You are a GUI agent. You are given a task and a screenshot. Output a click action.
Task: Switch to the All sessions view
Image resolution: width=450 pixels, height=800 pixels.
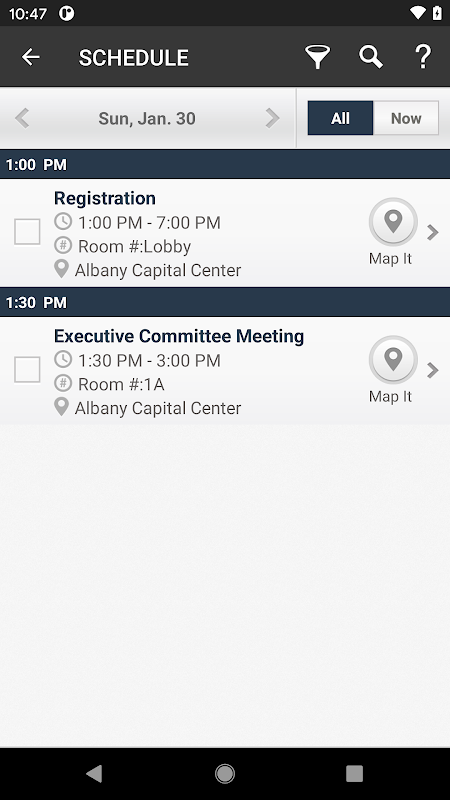pos(340,118)
